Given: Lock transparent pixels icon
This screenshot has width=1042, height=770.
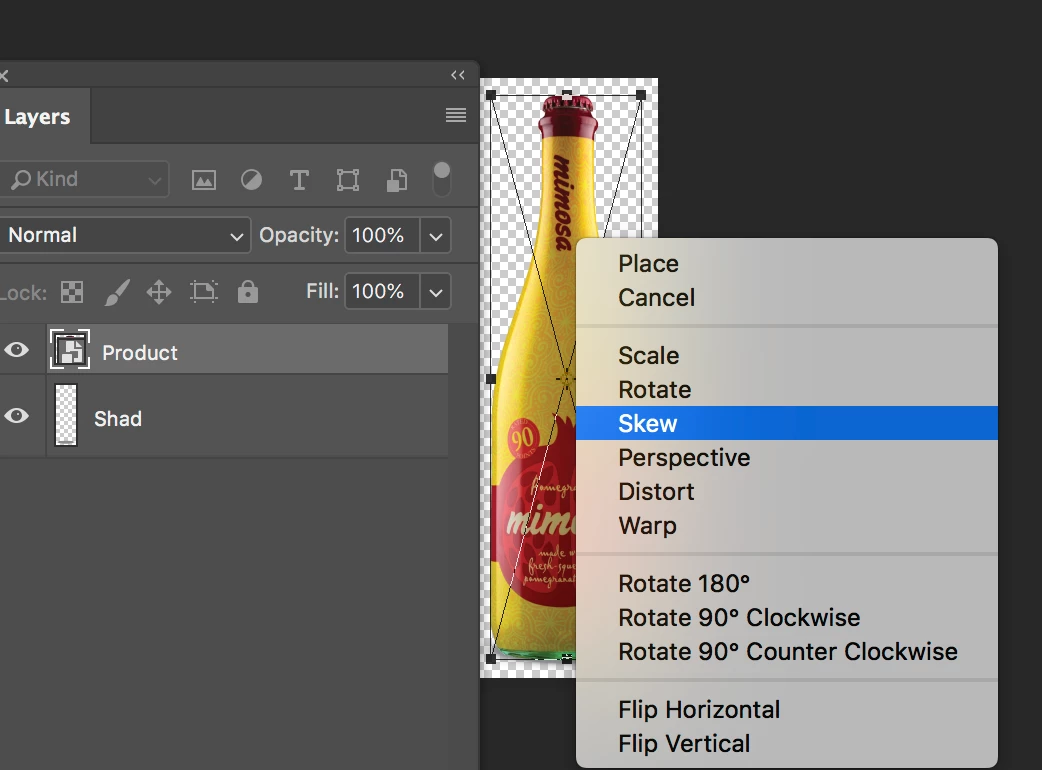Looking at the screenshot, I should click(72, 292).
